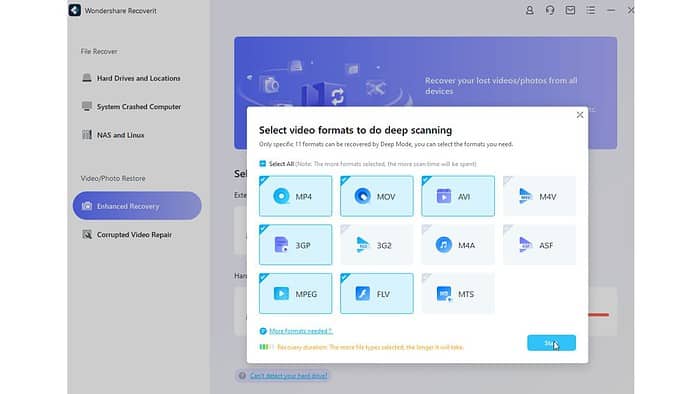Deselect the FLV format tile
The width and height of the screenshot is (700, 394).
coord(377,293)
